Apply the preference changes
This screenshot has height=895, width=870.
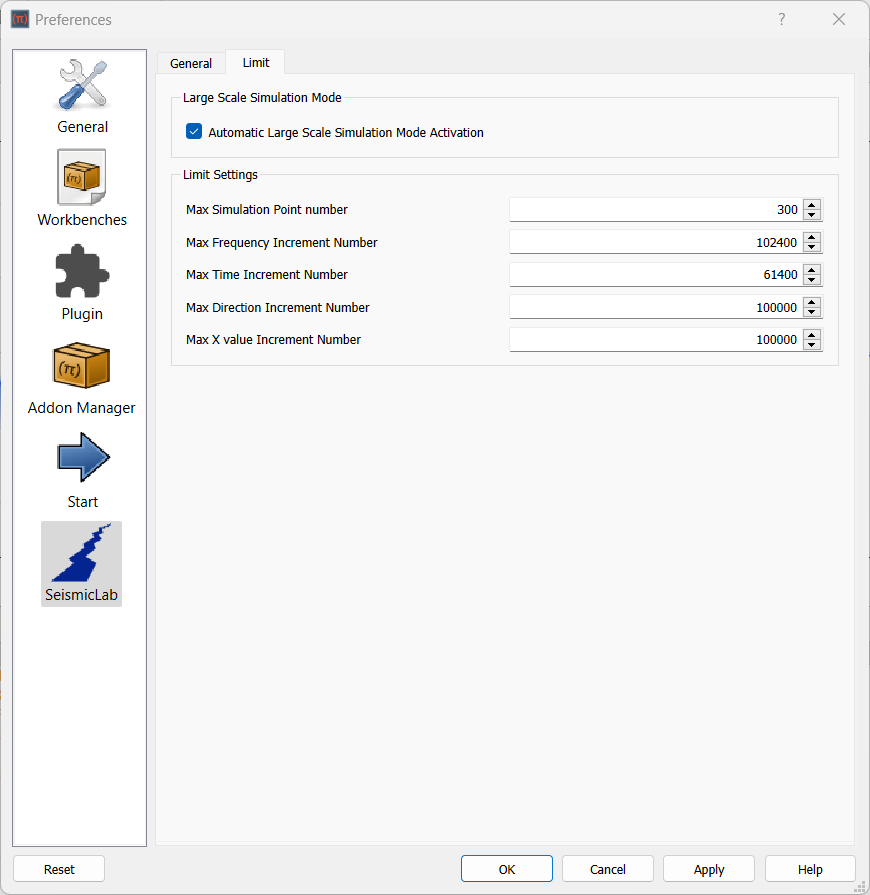708,868
